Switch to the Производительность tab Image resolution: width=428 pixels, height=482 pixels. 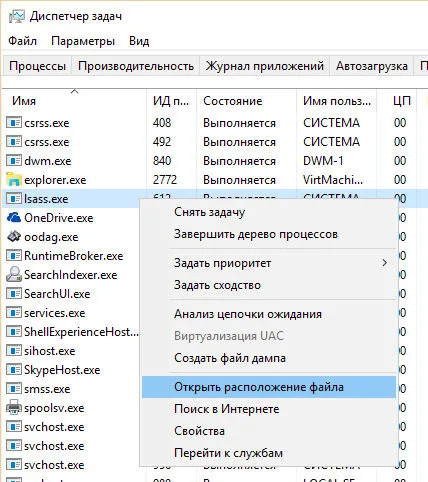pyautogui.click(x=136, y=66)
